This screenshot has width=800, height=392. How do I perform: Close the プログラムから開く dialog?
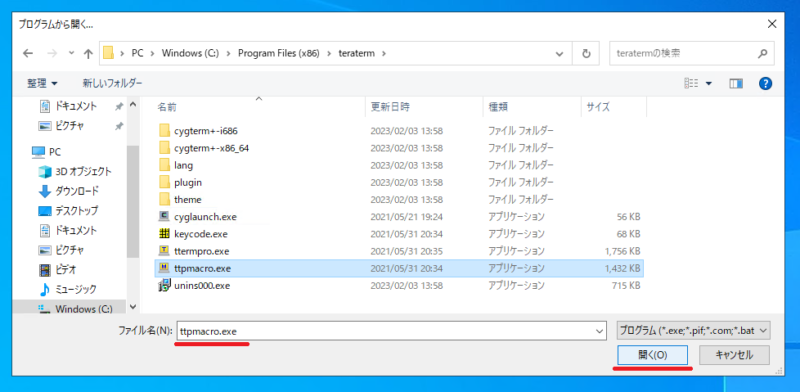click(773, 24)
